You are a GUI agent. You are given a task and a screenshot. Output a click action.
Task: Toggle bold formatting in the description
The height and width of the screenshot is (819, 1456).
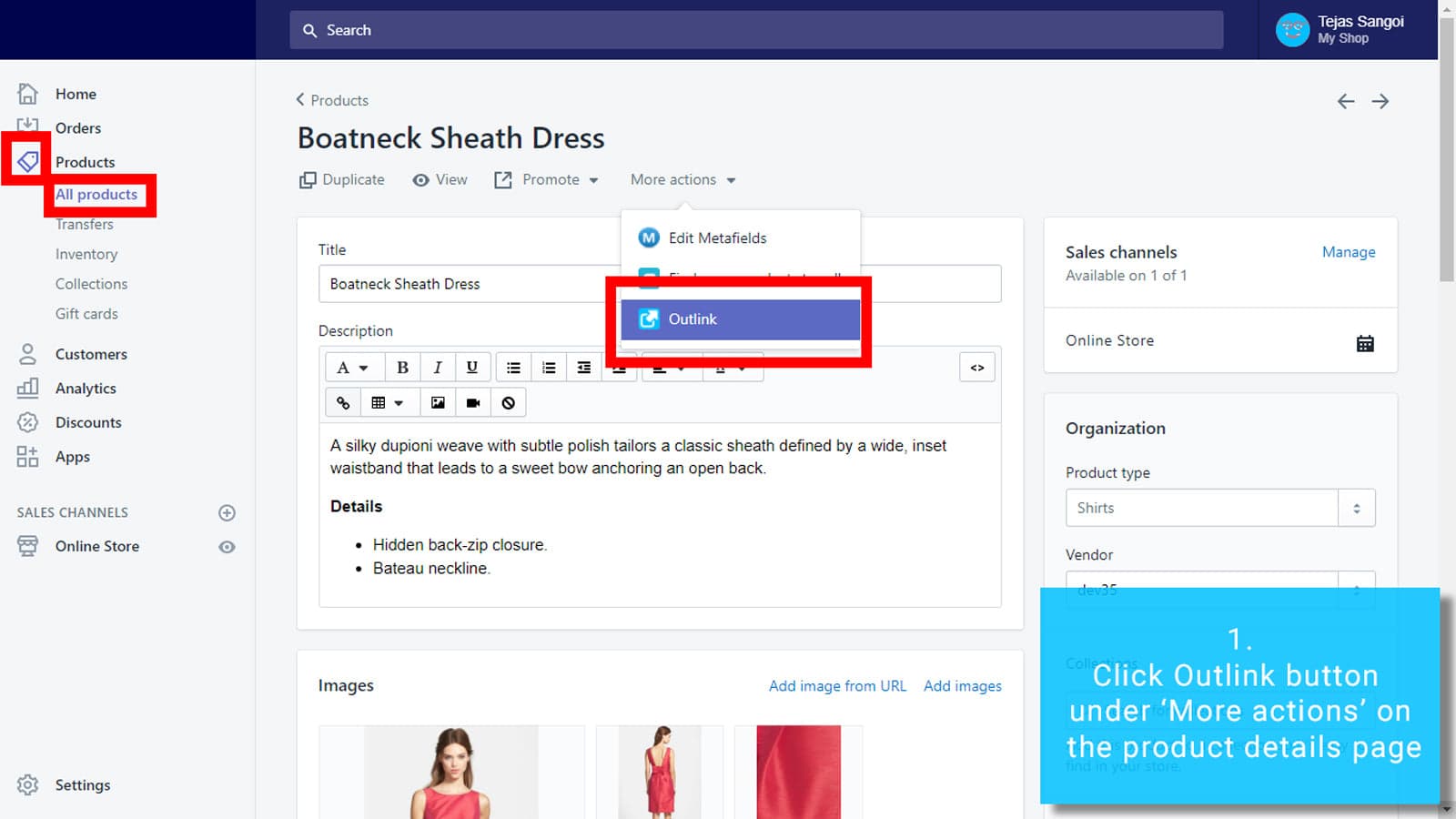402,367
